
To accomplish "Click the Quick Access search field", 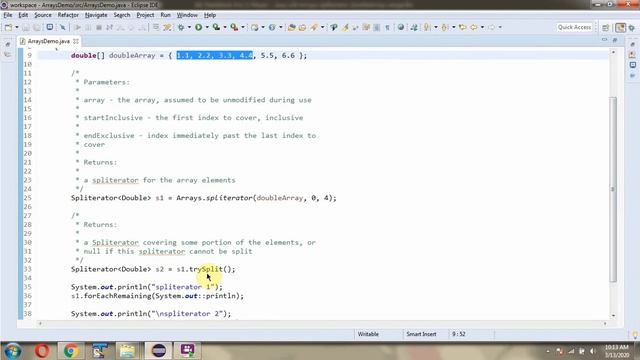I will [574, 27].
